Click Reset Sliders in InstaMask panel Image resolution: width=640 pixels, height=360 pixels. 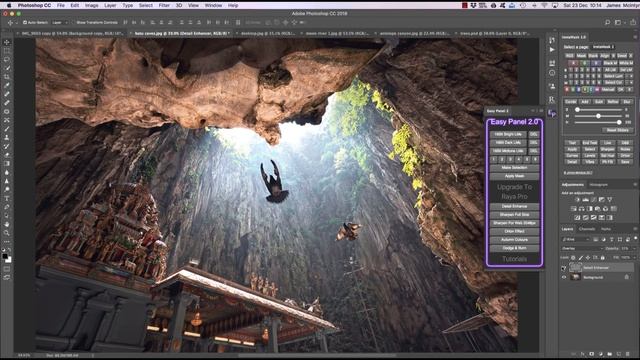(617, 130)
